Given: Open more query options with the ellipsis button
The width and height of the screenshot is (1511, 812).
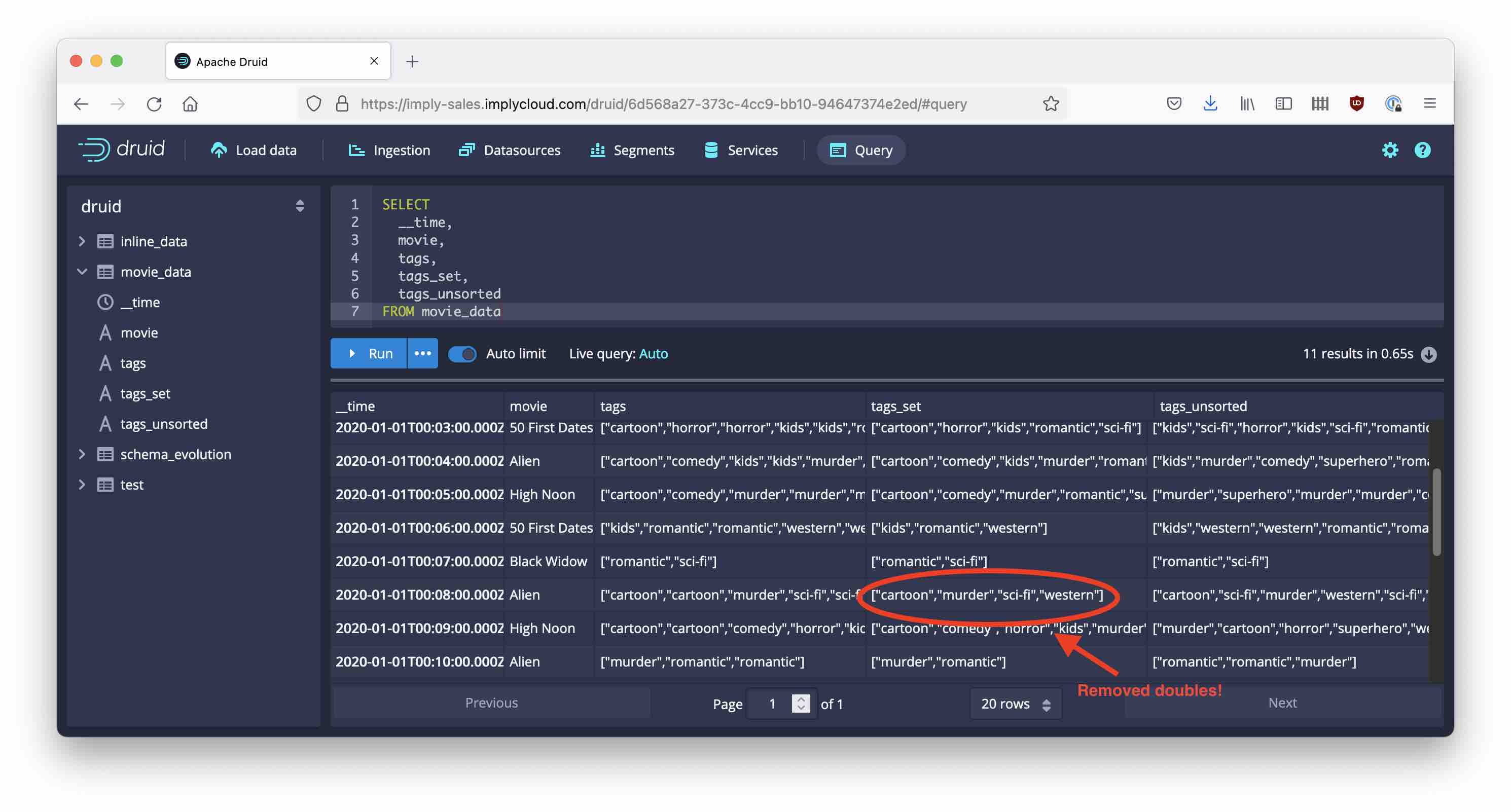Looking at the screenshot, I should (x=422, y=353).
